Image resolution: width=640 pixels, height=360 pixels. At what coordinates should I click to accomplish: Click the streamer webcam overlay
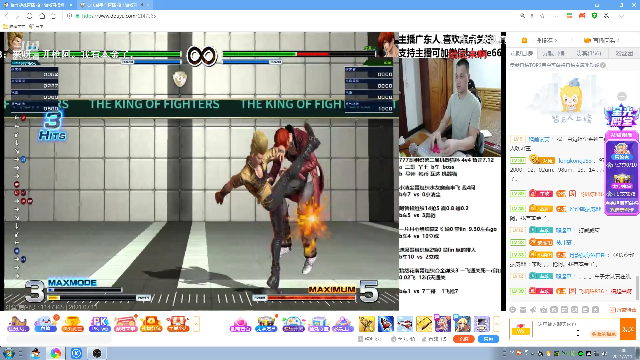(x=449, y=107)
